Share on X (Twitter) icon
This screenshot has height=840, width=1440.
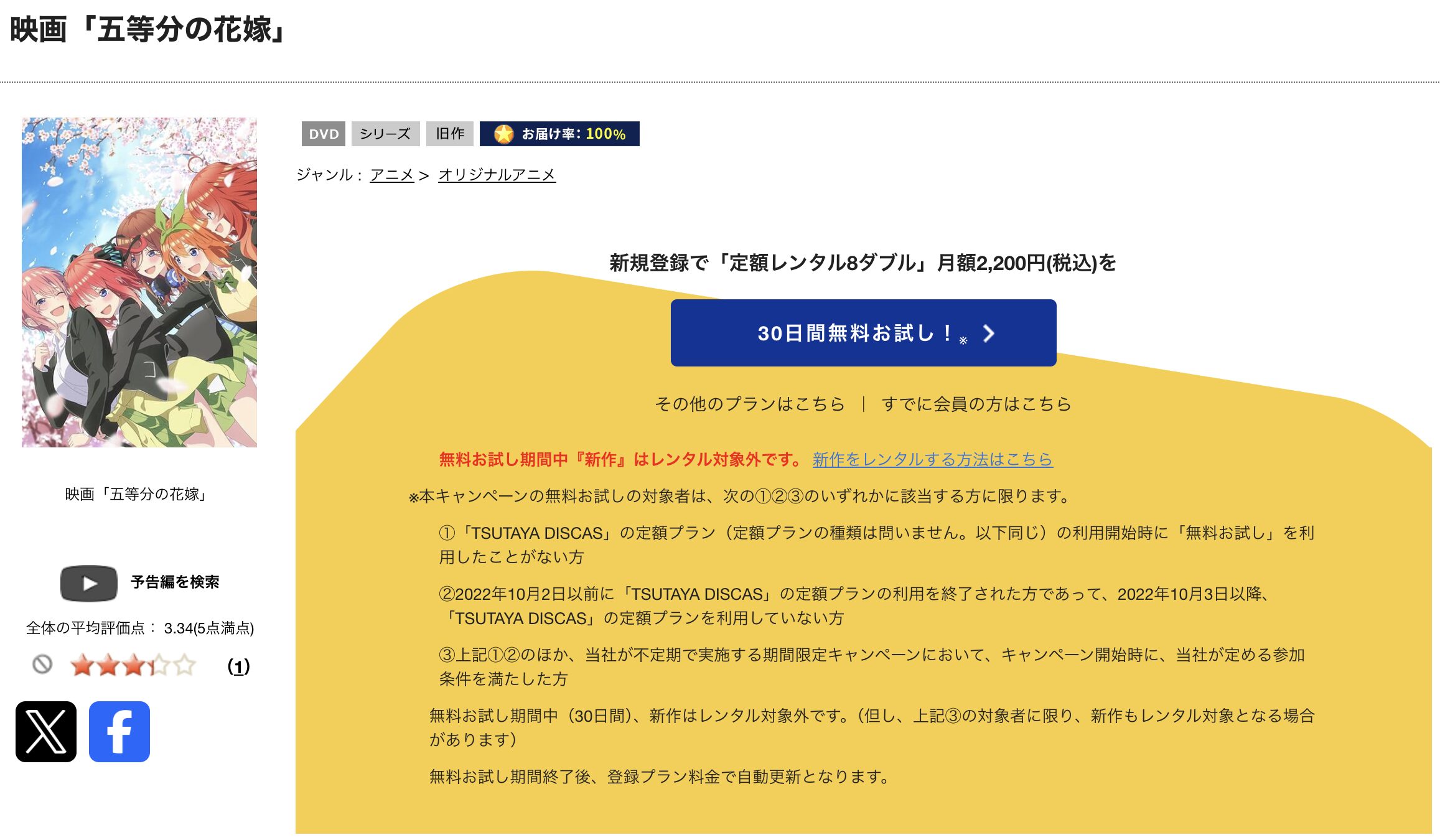click(46, 732)
